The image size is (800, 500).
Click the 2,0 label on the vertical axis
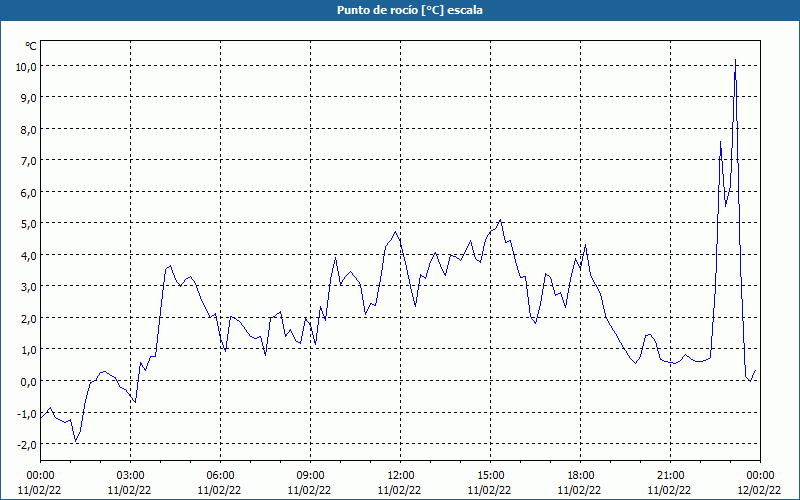[28, 318]
